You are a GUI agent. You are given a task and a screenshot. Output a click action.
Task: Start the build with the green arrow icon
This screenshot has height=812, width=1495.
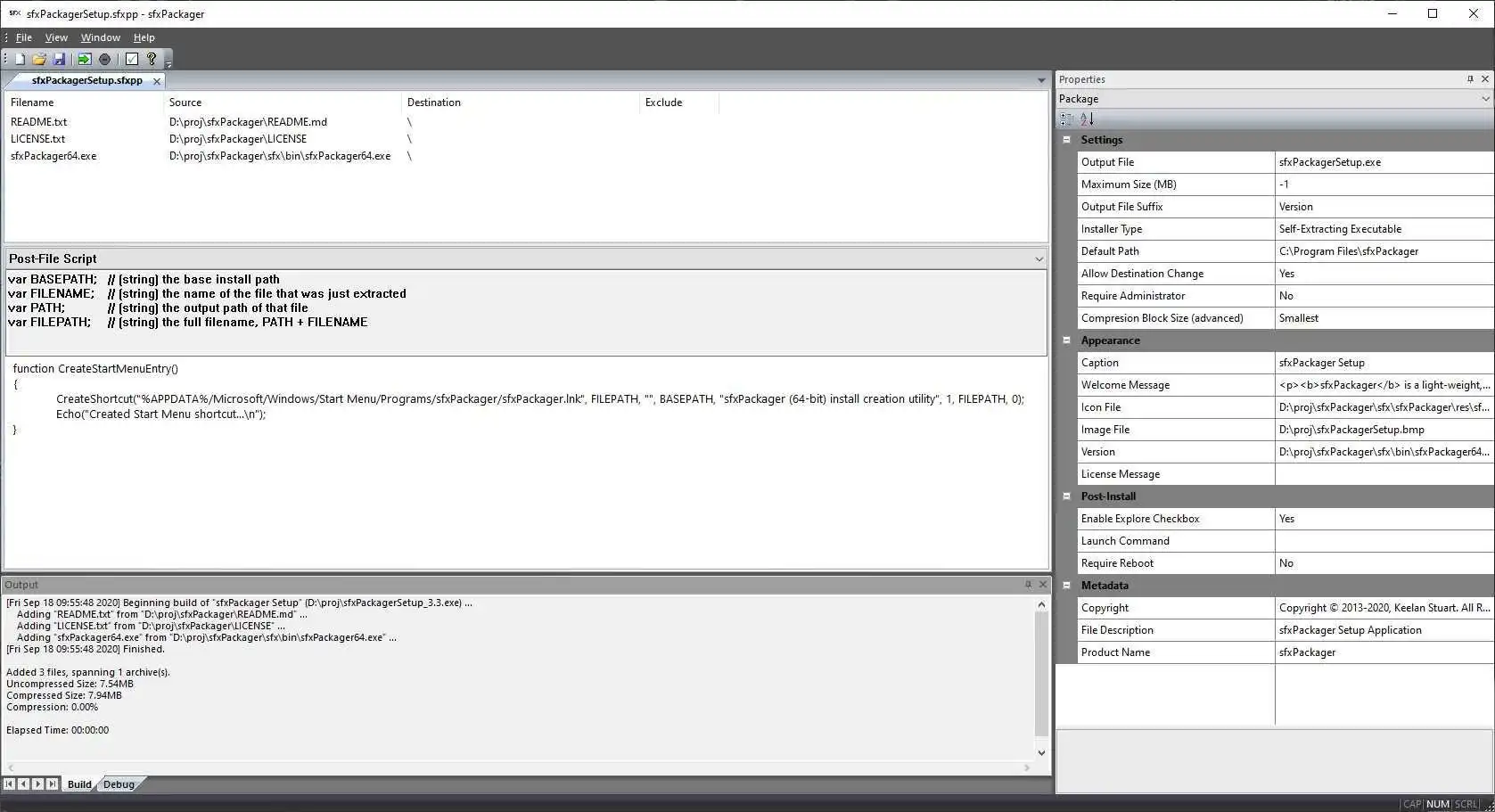(x=84, y=59)
